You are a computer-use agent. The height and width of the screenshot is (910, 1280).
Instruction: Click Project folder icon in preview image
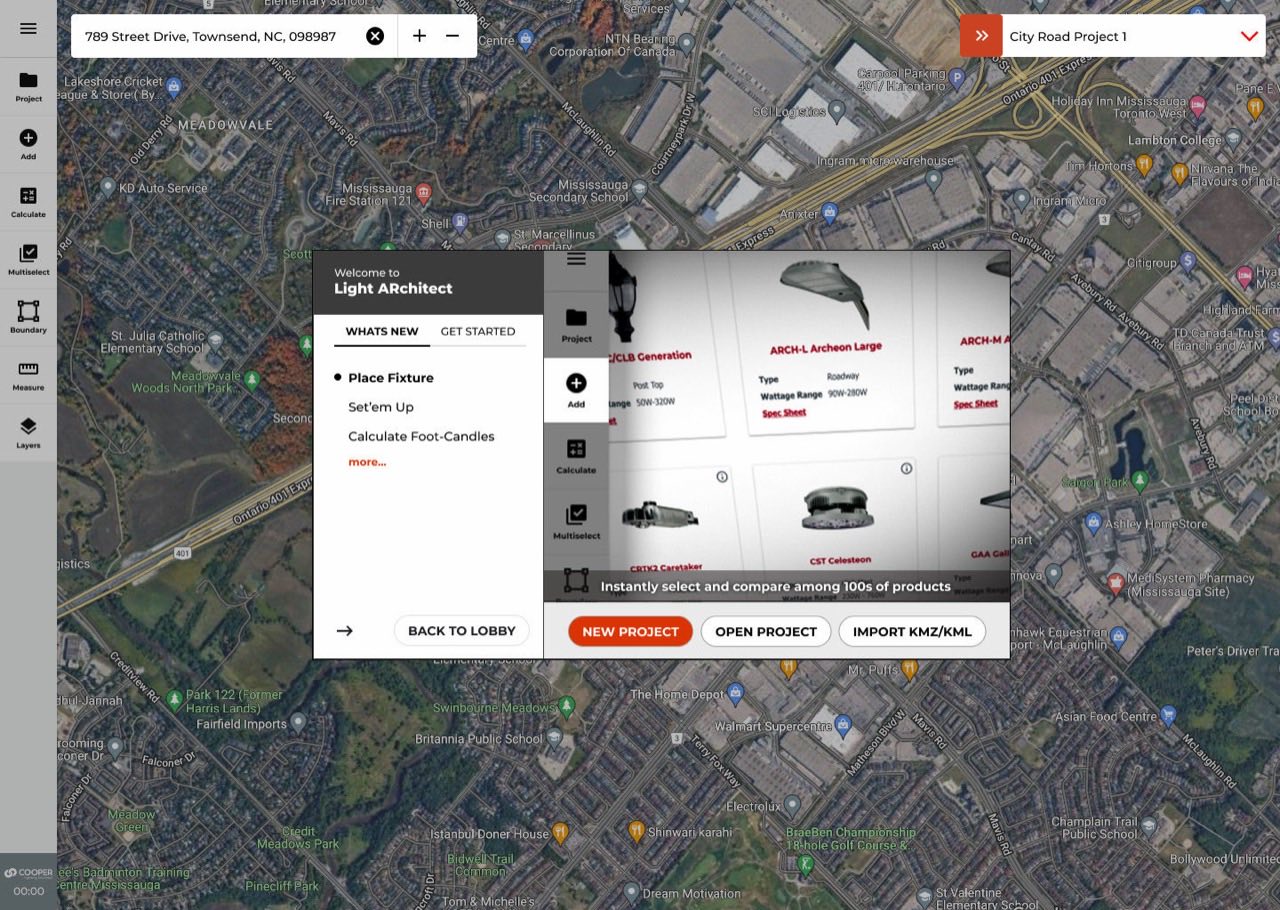[576, 325]
